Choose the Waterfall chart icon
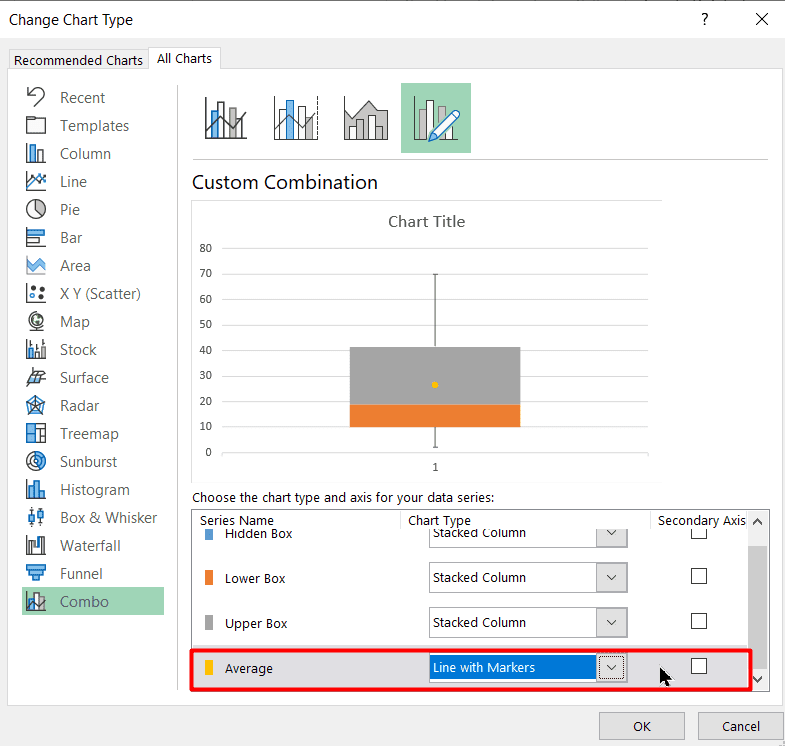Viewport: 785px width, 746px height. (36, 546)
